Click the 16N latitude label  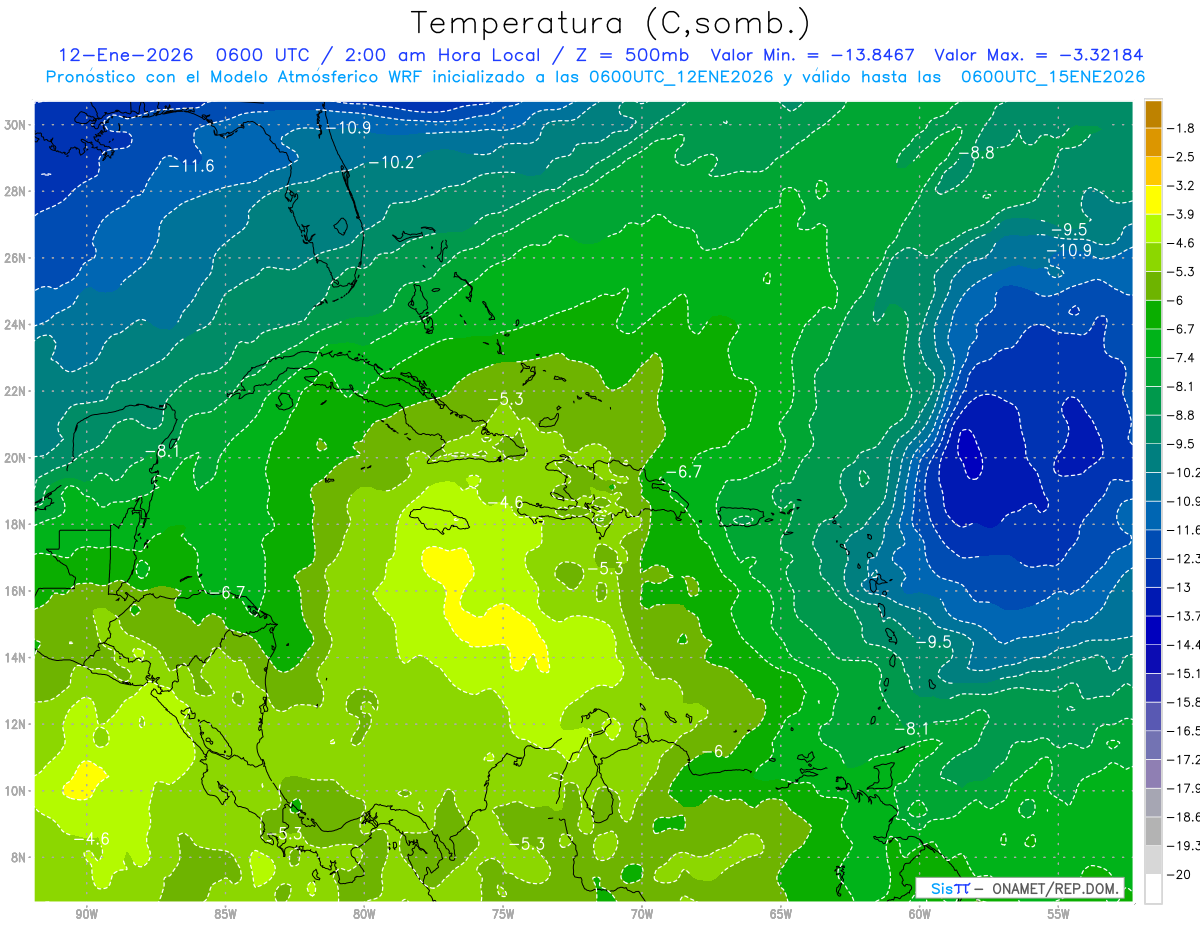click(x=17, y=591)
